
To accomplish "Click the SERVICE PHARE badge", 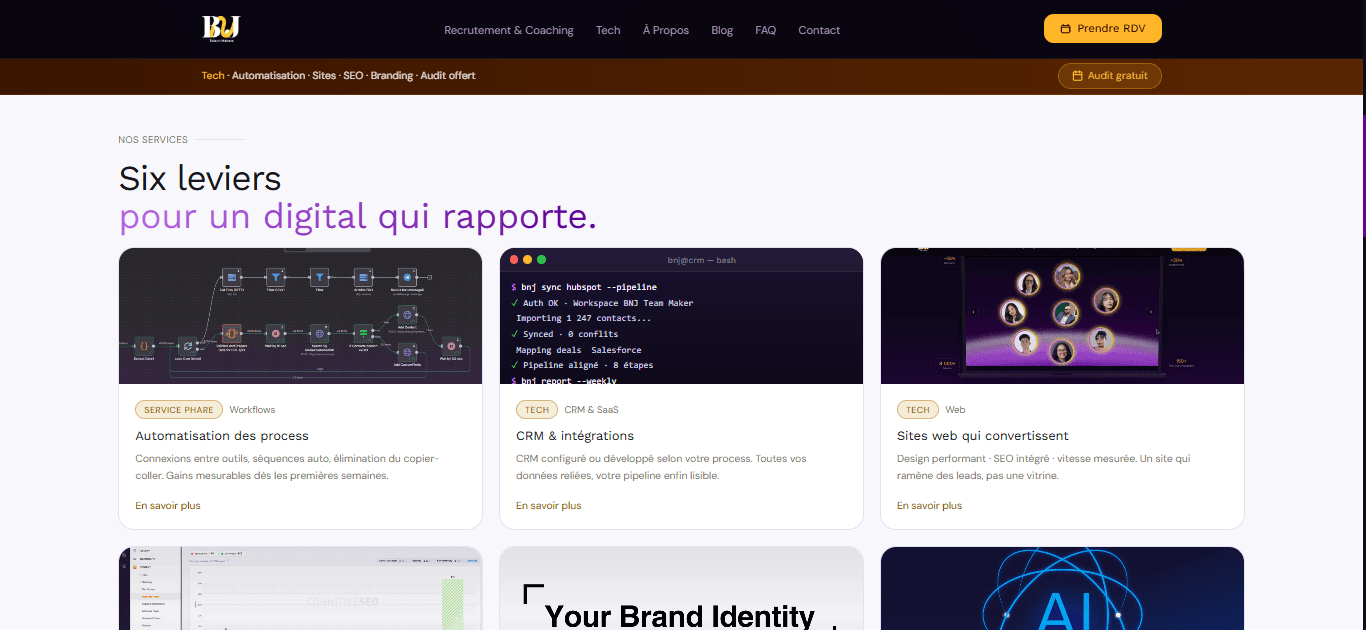I will pos(179,410).
